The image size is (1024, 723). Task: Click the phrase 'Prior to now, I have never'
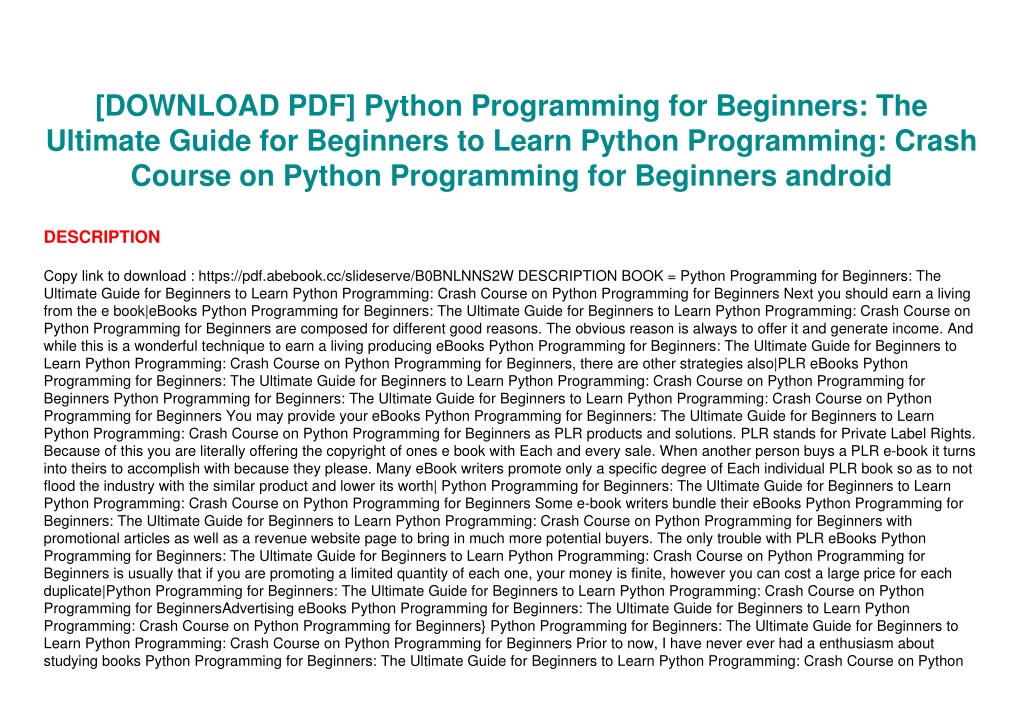coord(663,644)
